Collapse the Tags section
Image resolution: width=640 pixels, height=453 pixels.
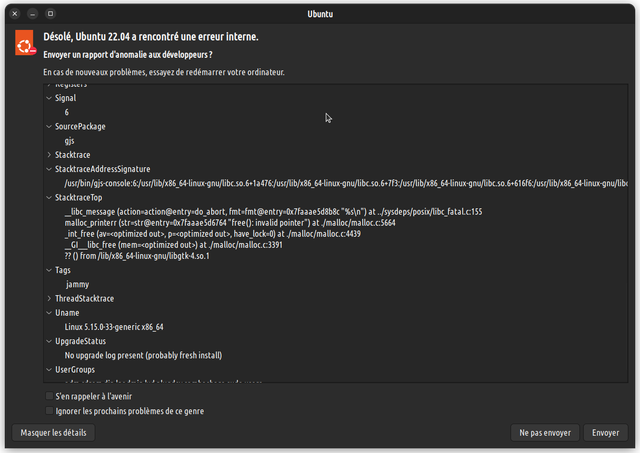tap(49, 270)
